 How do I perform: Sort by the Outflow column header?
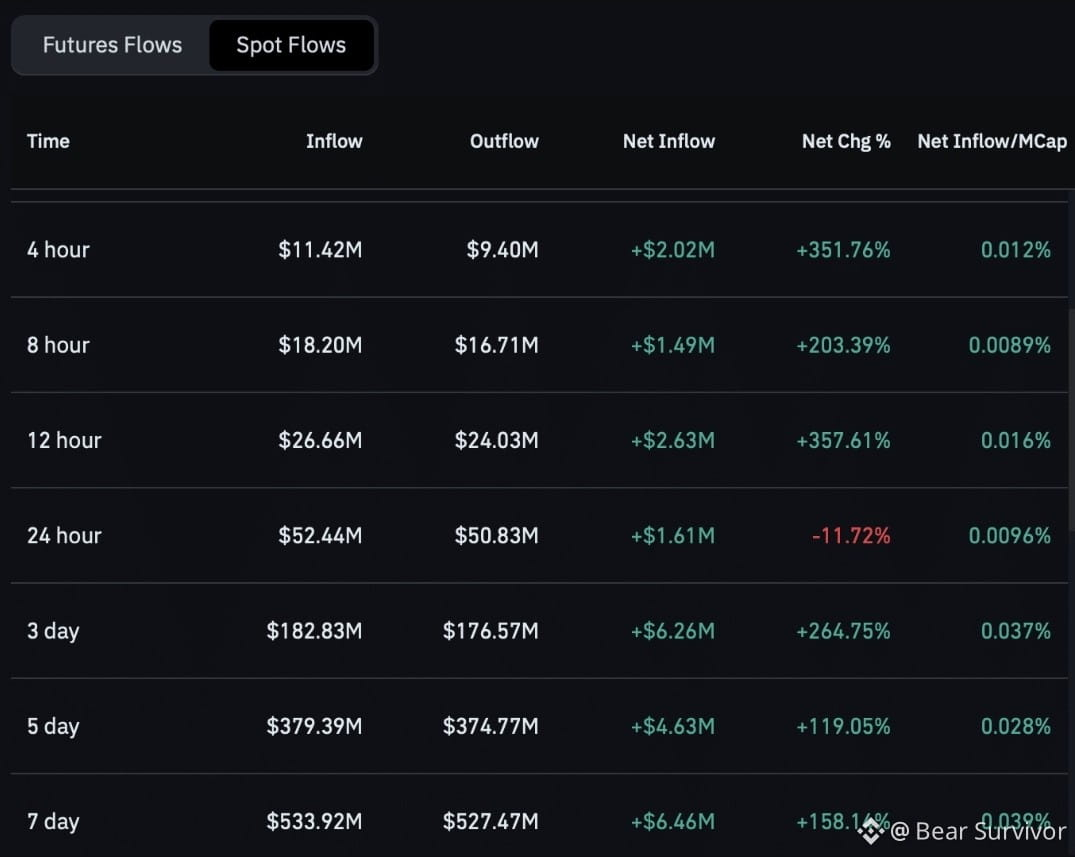point(504,141)
